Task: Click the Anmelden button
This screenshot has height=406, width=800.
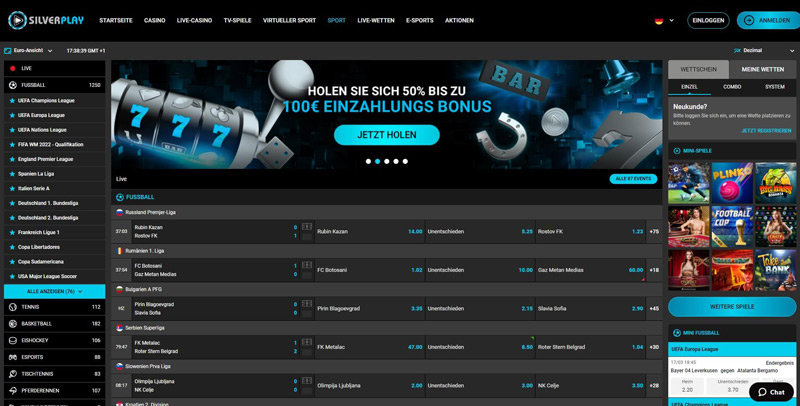Action: [768, 20]
